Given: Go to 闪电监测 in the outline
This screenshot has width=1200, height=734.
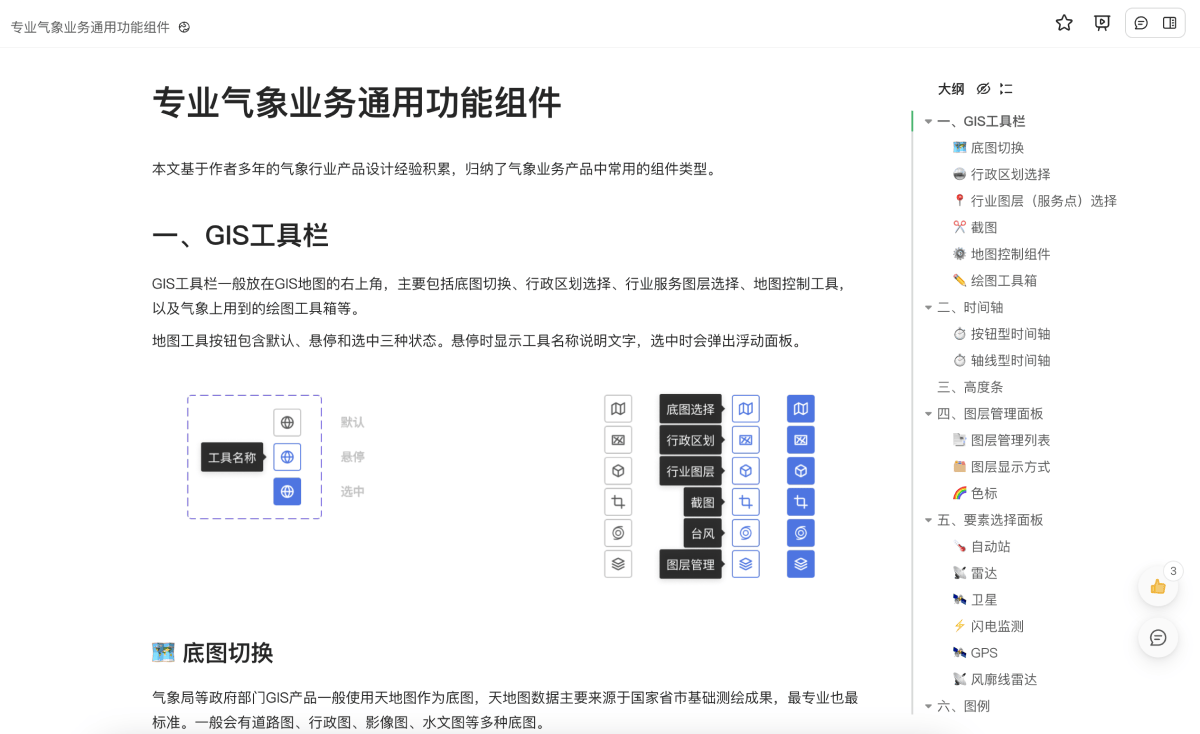Looking at the screenshot, I should 988,626.
